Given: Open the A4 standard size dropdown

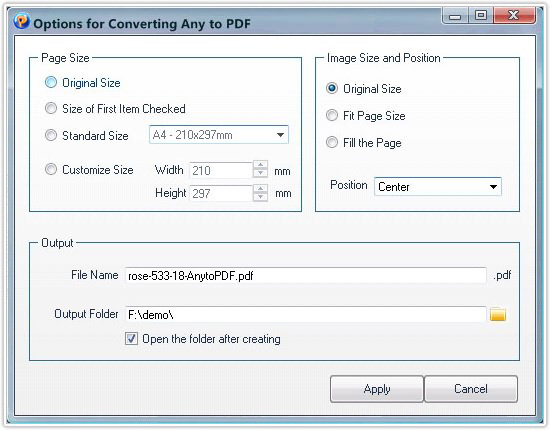Looking at the screenshot, I should tap(219, 135).
